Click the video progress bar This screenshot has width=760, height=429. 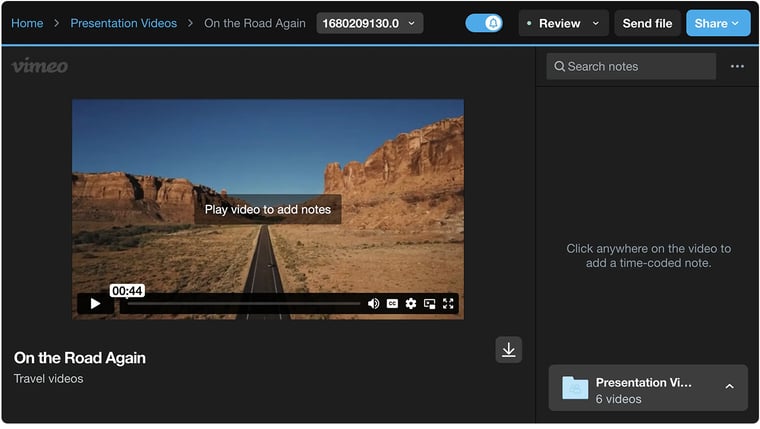[240, 304]
